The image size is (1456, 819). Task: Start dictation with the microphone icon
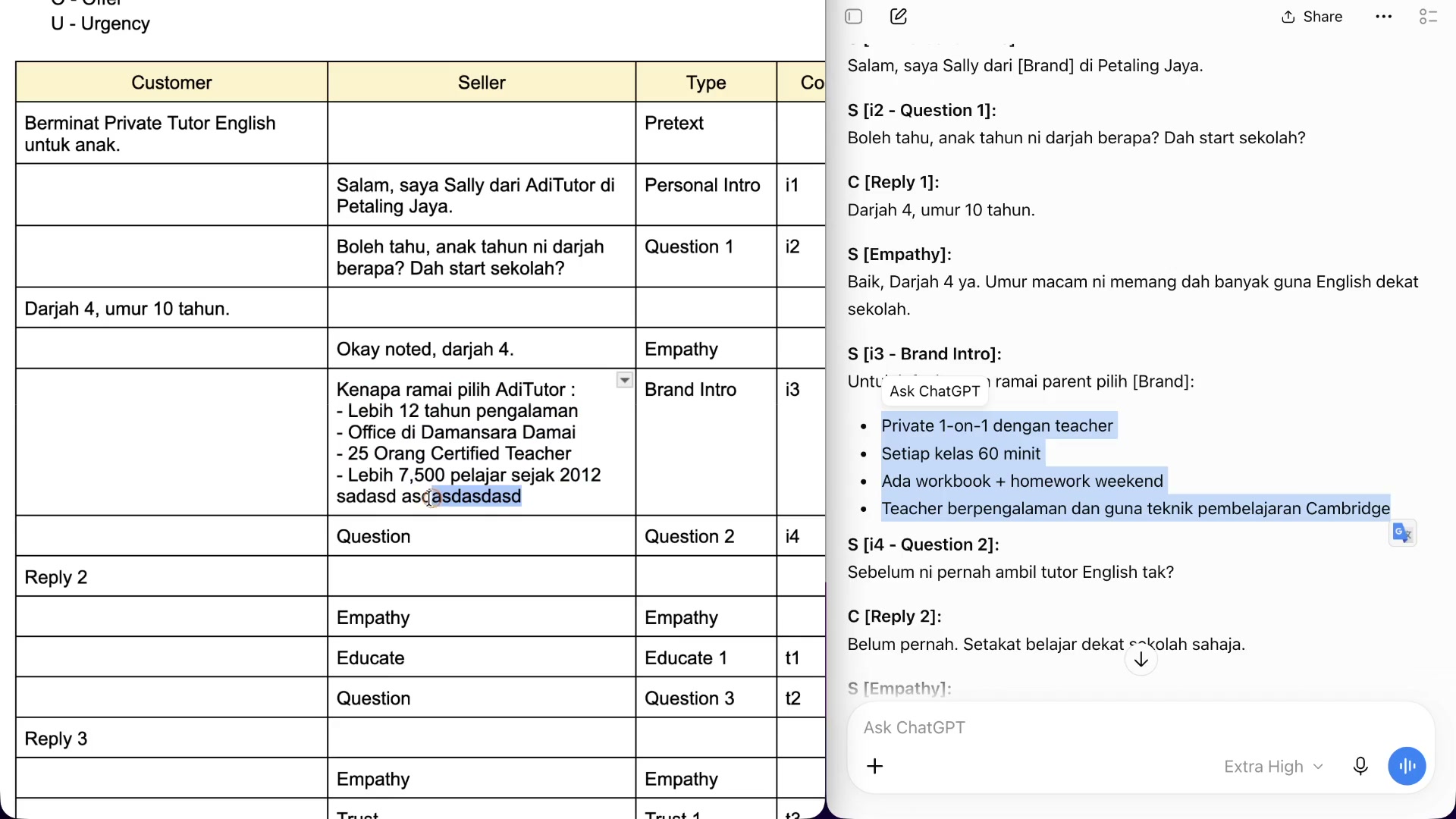click(x=1360, y=767)
